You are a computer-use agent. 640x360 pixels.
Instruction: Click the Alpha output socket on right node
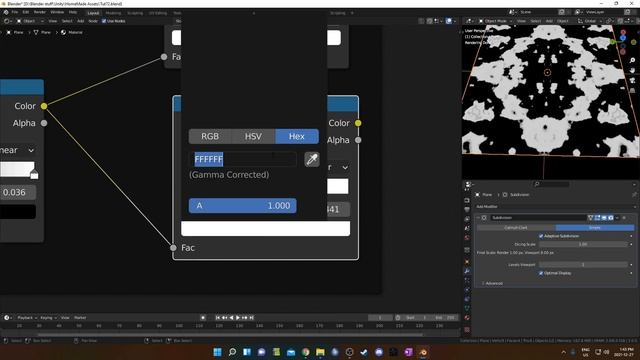(x=358, y=140)
